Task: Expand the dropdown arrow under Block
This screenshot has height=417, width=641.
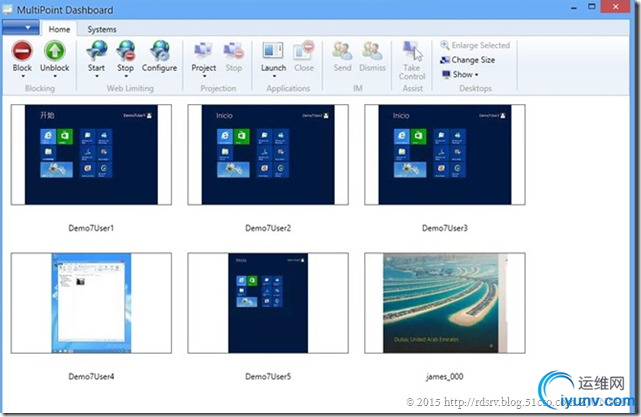Action: click(22, 76)
